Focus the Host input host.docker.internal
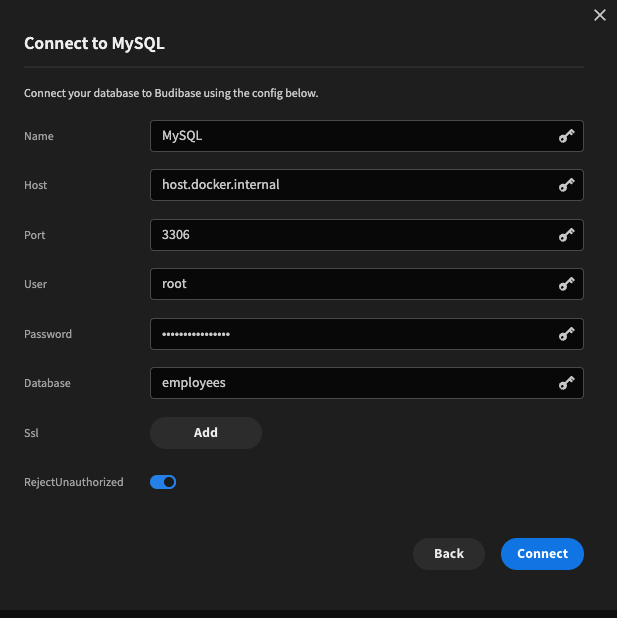617x618 pixels. [x=367, y=185]
